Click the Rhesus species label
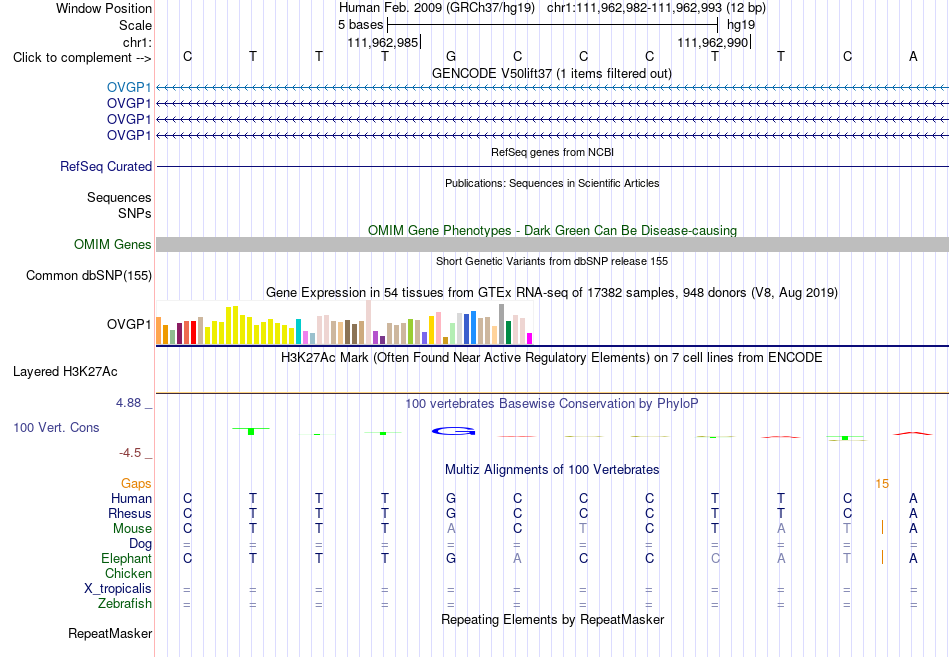 130,513
